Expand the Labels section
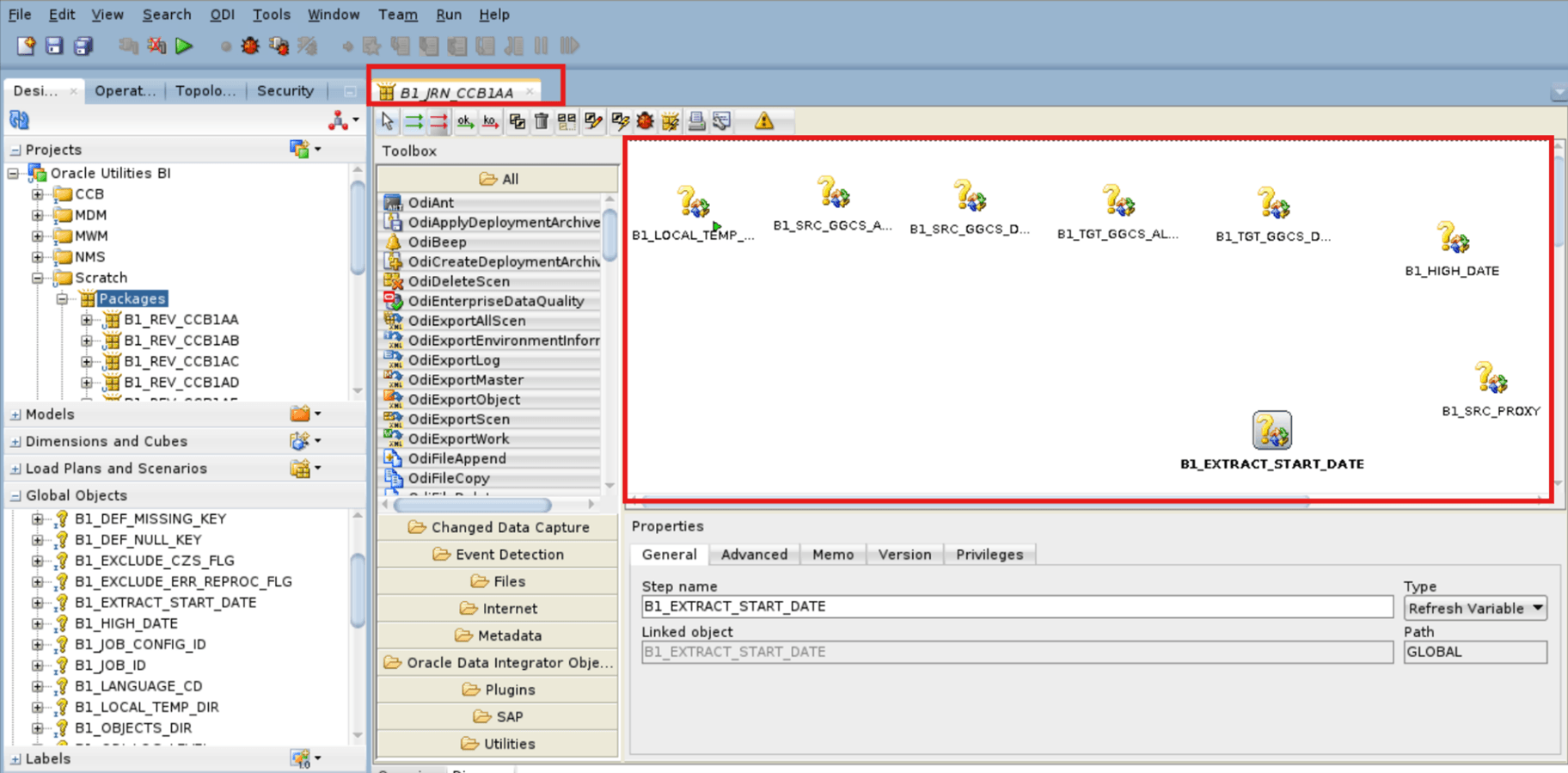 tap(15, 759)
